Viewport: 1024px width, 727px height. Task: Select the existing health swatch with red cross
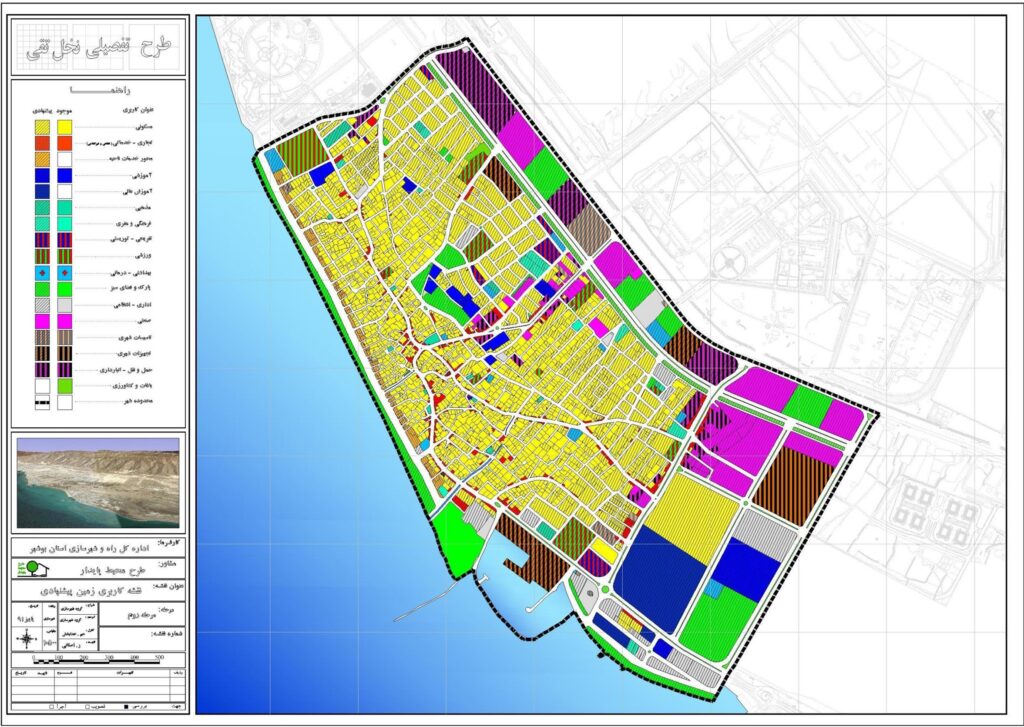[65, 273]
